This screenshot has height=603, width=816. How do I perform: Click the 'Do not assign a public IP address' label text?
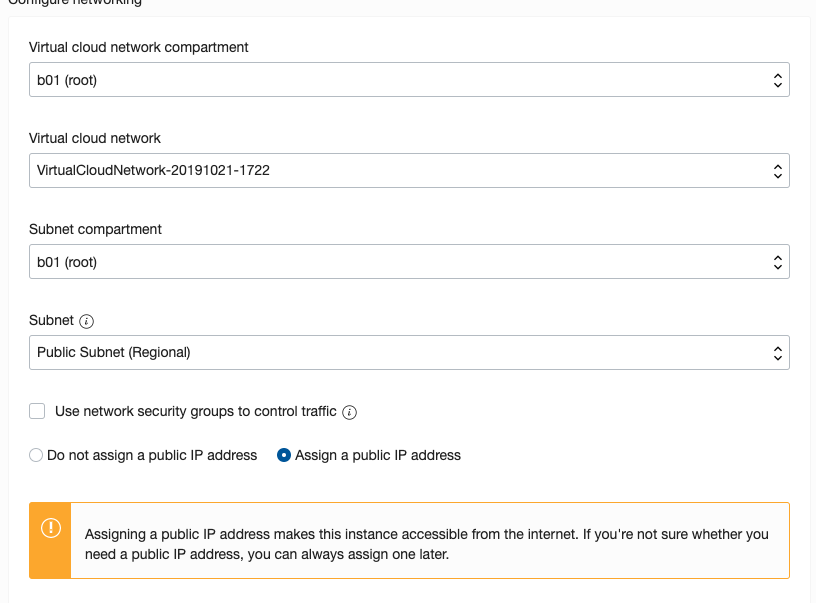click(152, 455)
